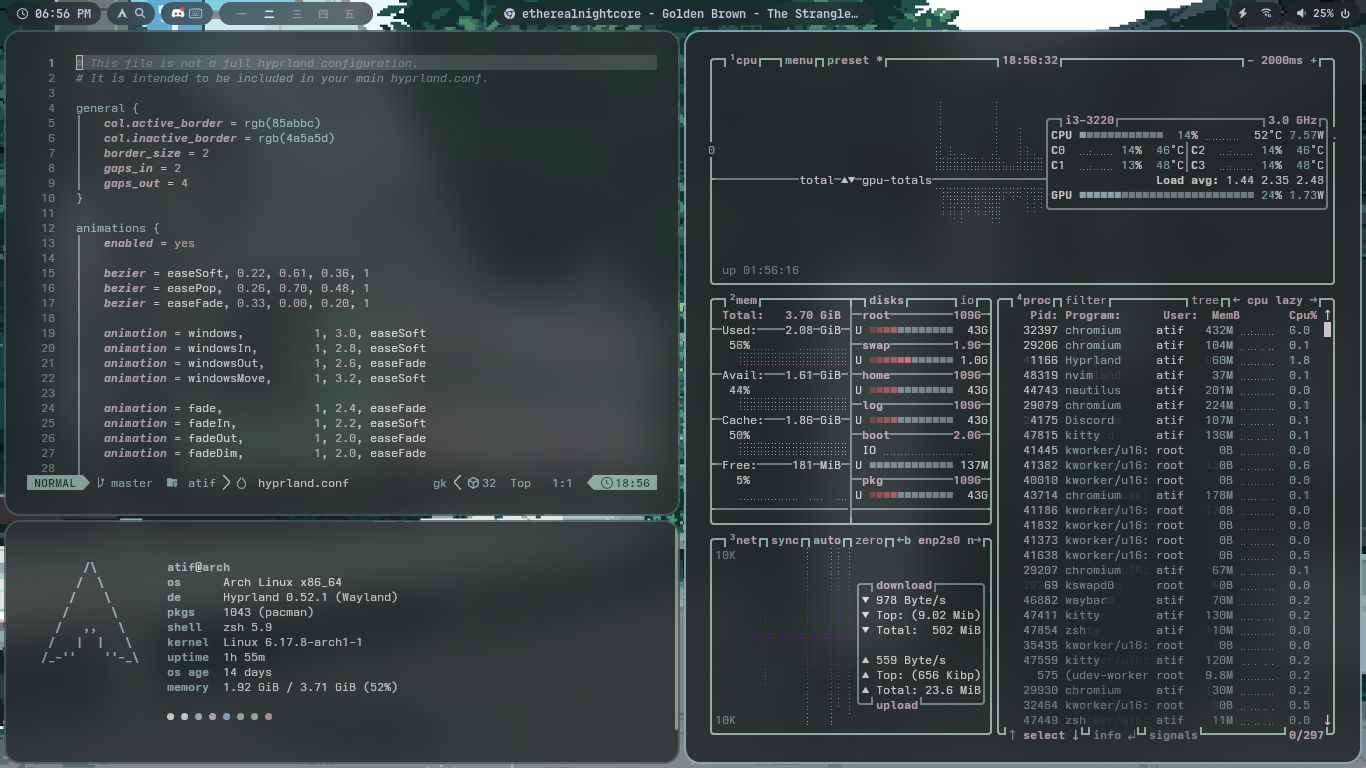Switch to workspace one (一)
Viewport: 1366px width, 768px height.
coord(241,14)
